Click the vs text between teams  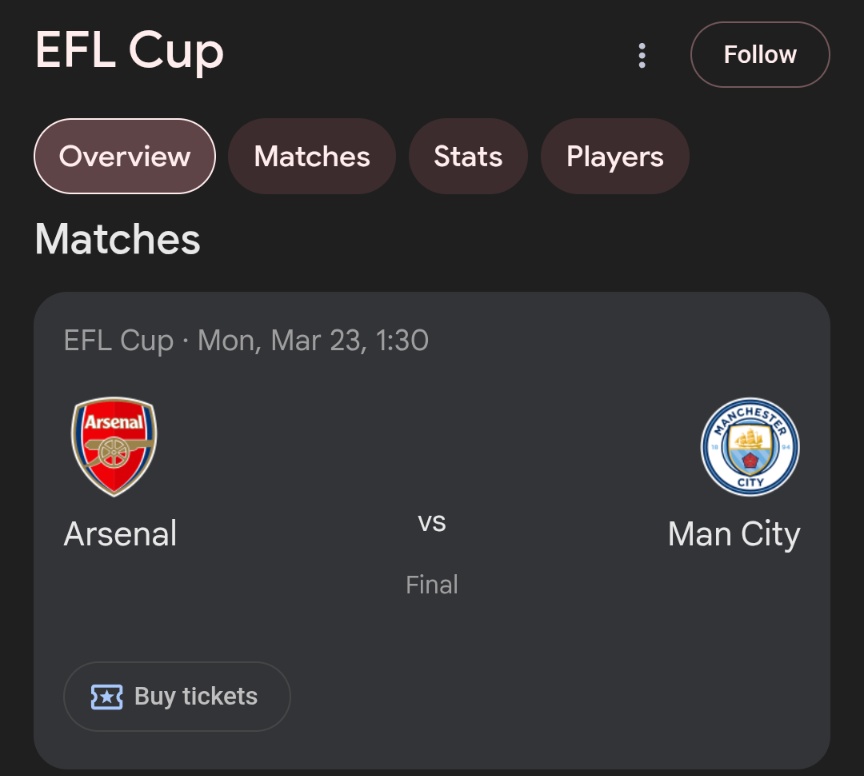pyautogui.click(x=431, y=522)
